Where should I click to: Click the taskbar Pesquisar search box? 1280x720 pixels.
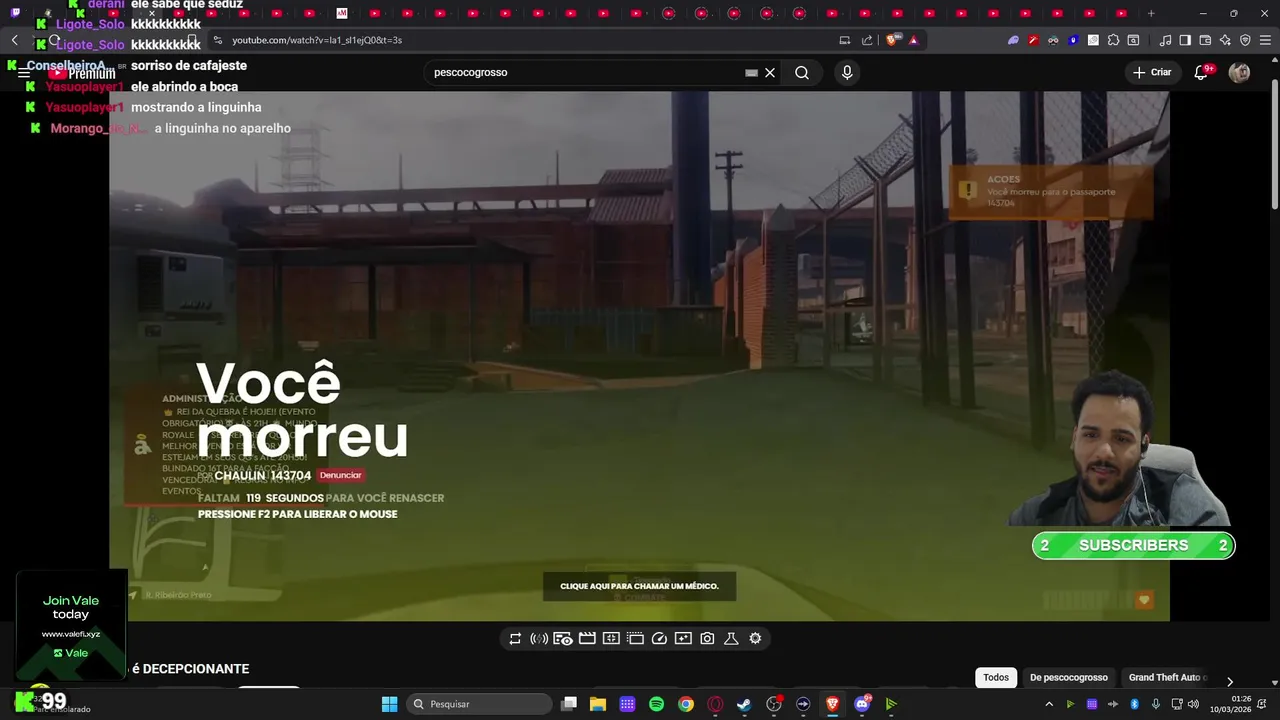coord(479,704)
